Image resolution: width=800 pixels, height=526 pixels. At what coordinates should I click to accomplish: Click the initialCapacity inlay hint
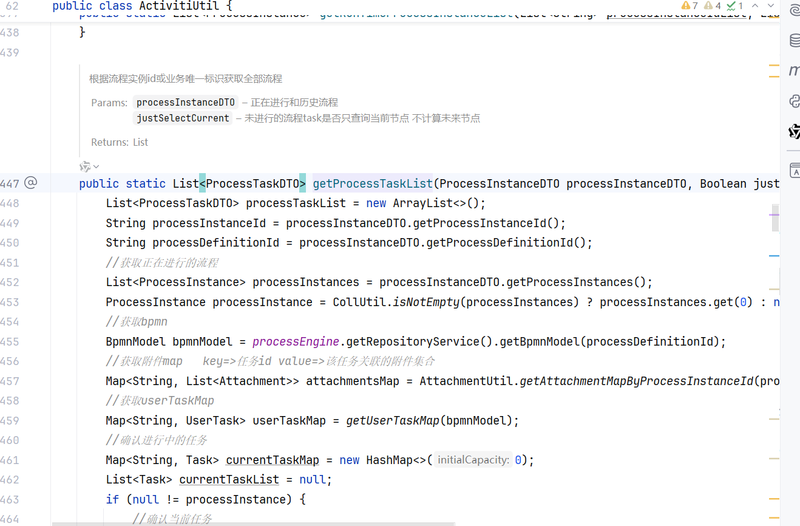click(473, 460)
